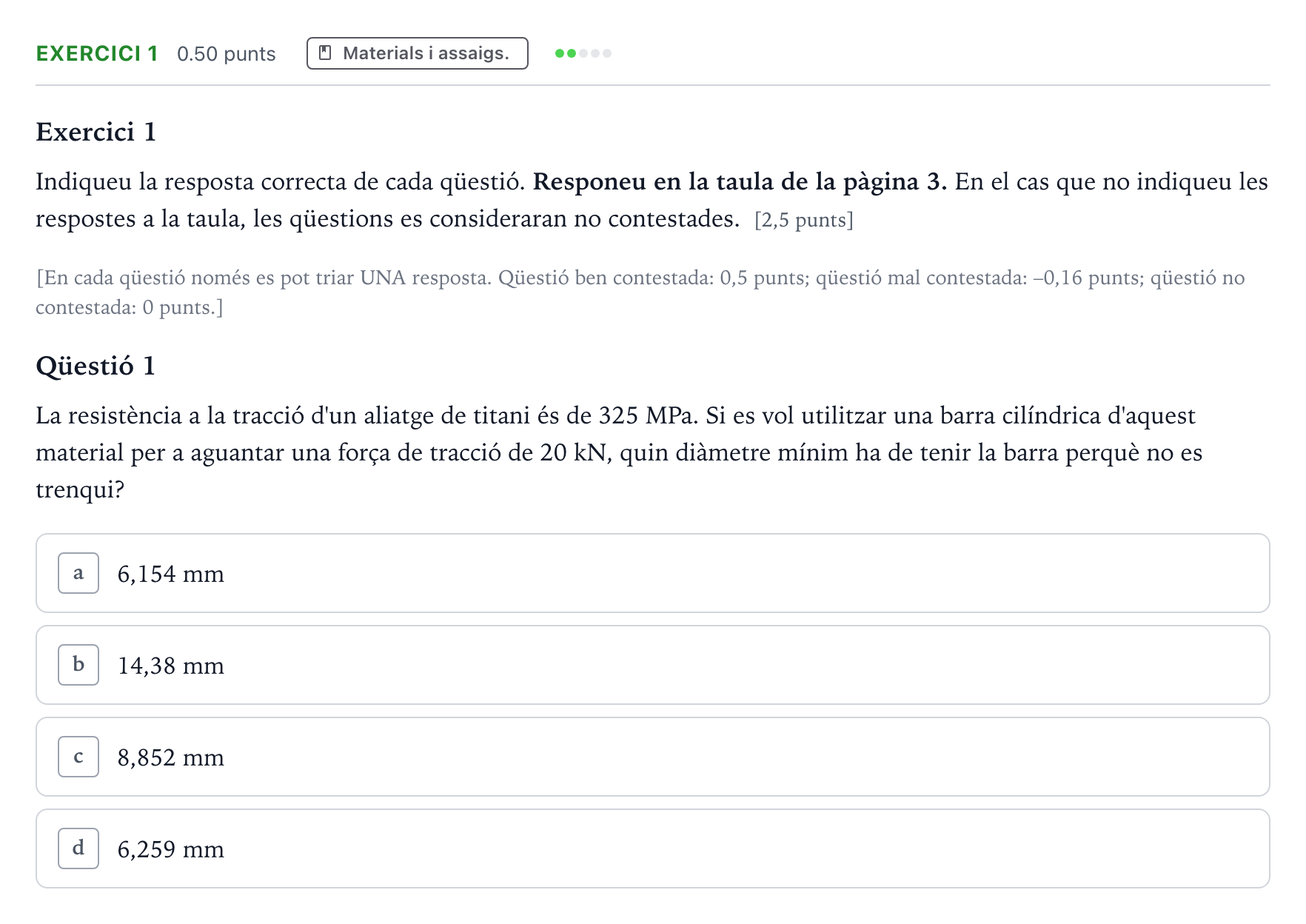Screen dimensions: 1306x924
Task: Select option letter c box
Action: [x=78, y=757]
